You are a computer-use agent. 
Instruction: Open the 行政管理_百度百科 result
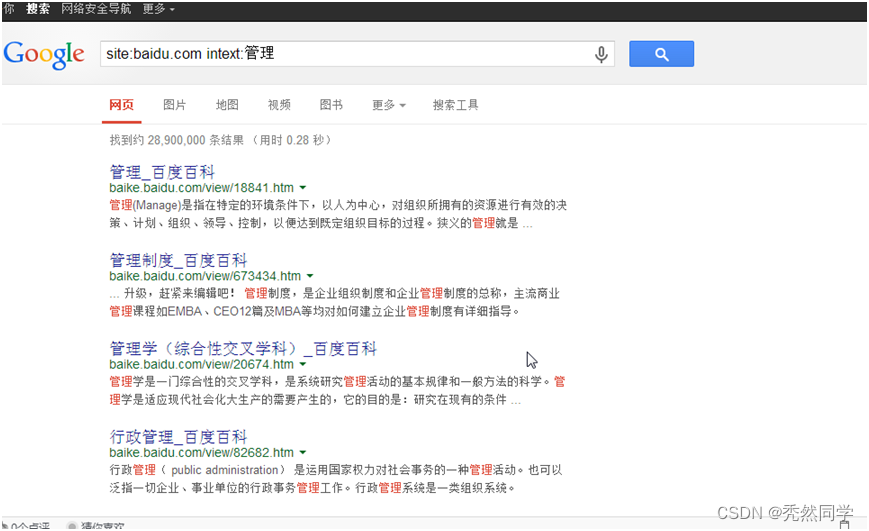click(178, 436)
